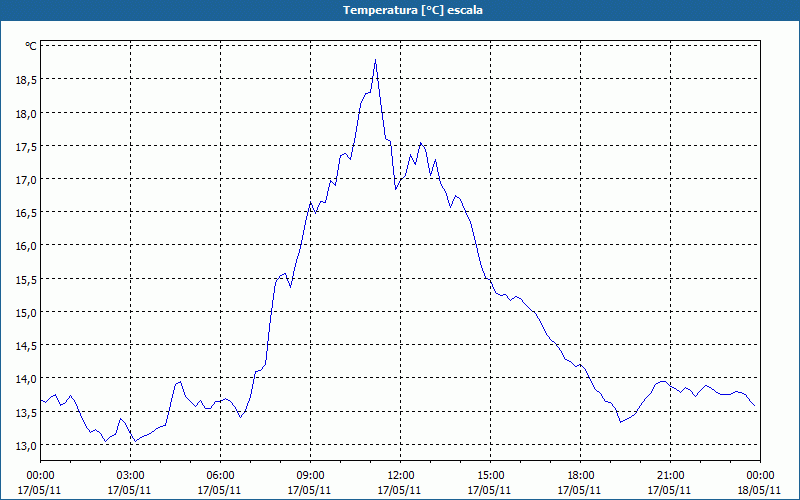Select the °C unit label on the axis

(31, 46)
